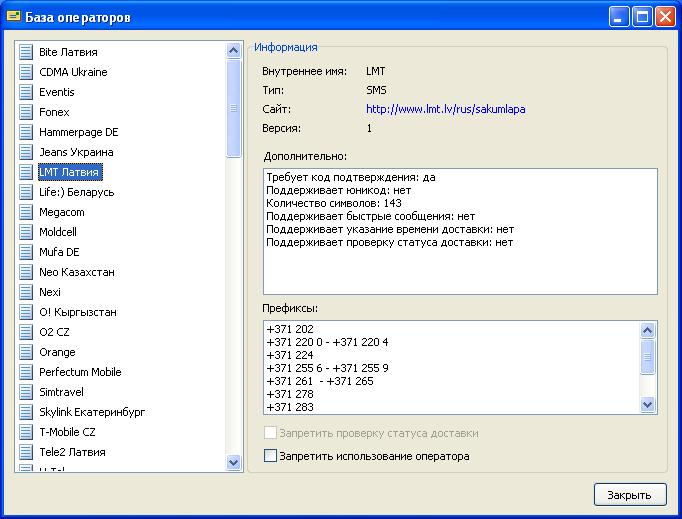Screen dimensions: 682x519
Task: Click the icon next to Eventis
Action: (26, 92)
